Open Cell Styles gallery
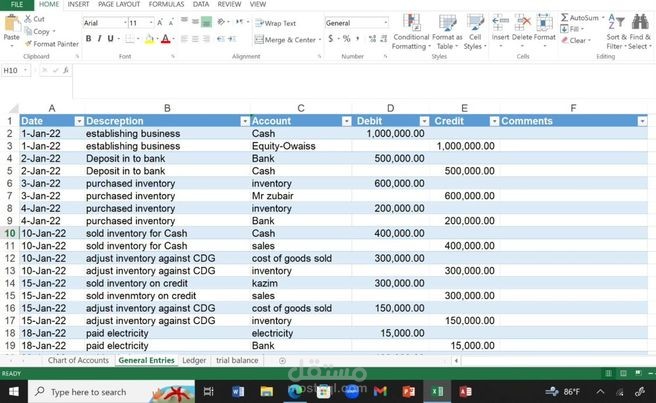This screenshot has width=656, height=403. click(475, 32)
